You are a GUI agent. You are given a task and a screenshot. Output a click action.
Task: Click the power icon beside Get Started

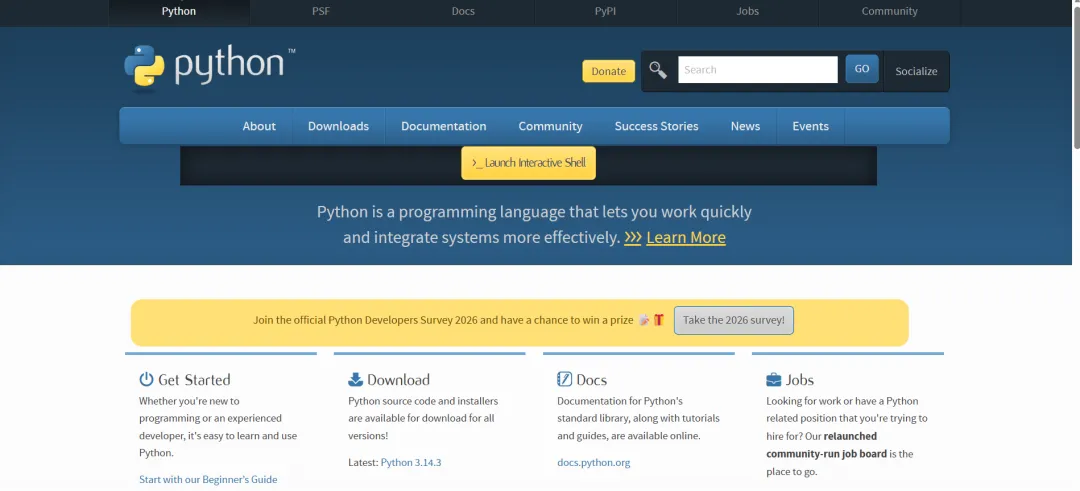(x=146, y=379)
